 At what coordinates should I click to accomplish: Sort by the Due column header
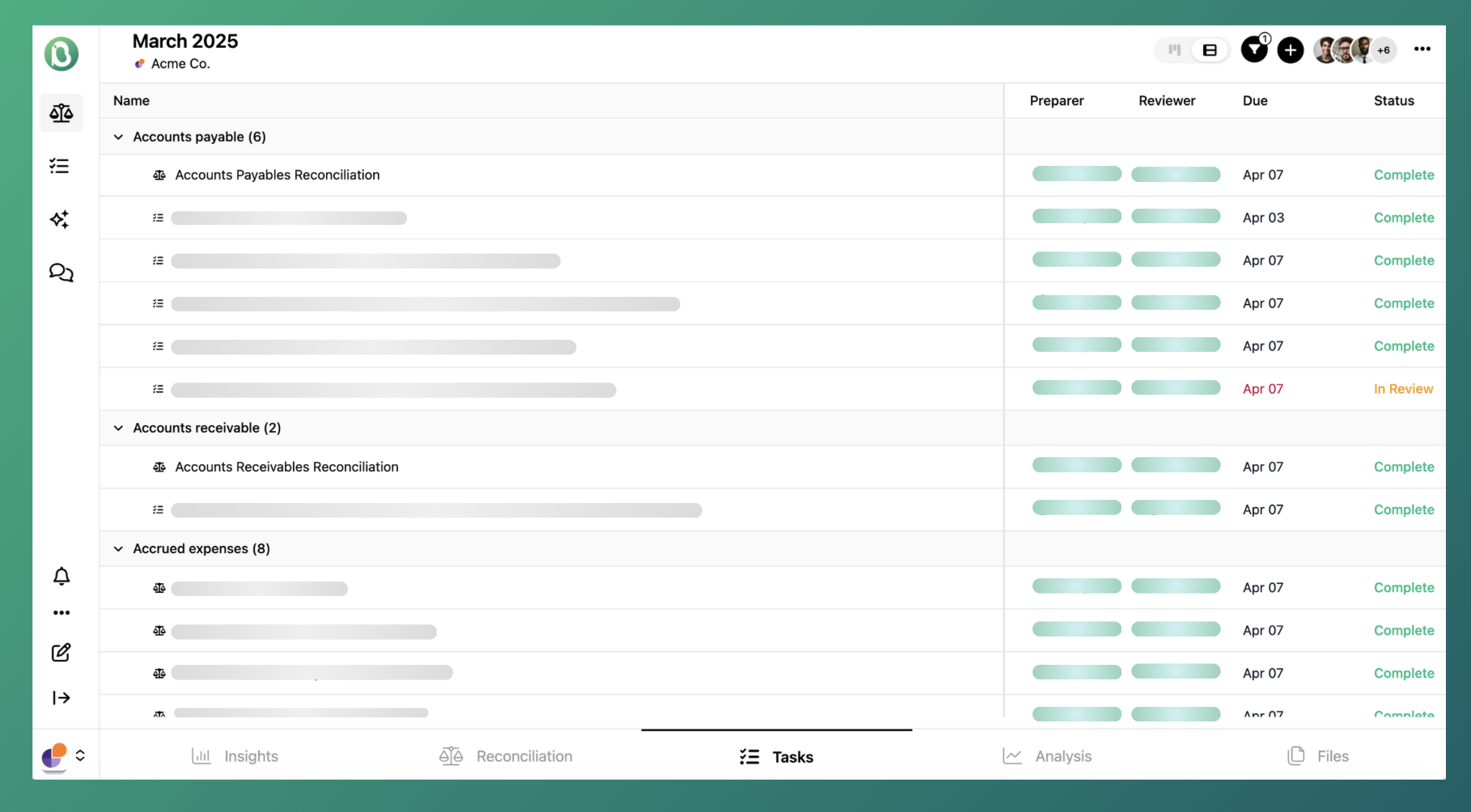tap(1255, 101)
